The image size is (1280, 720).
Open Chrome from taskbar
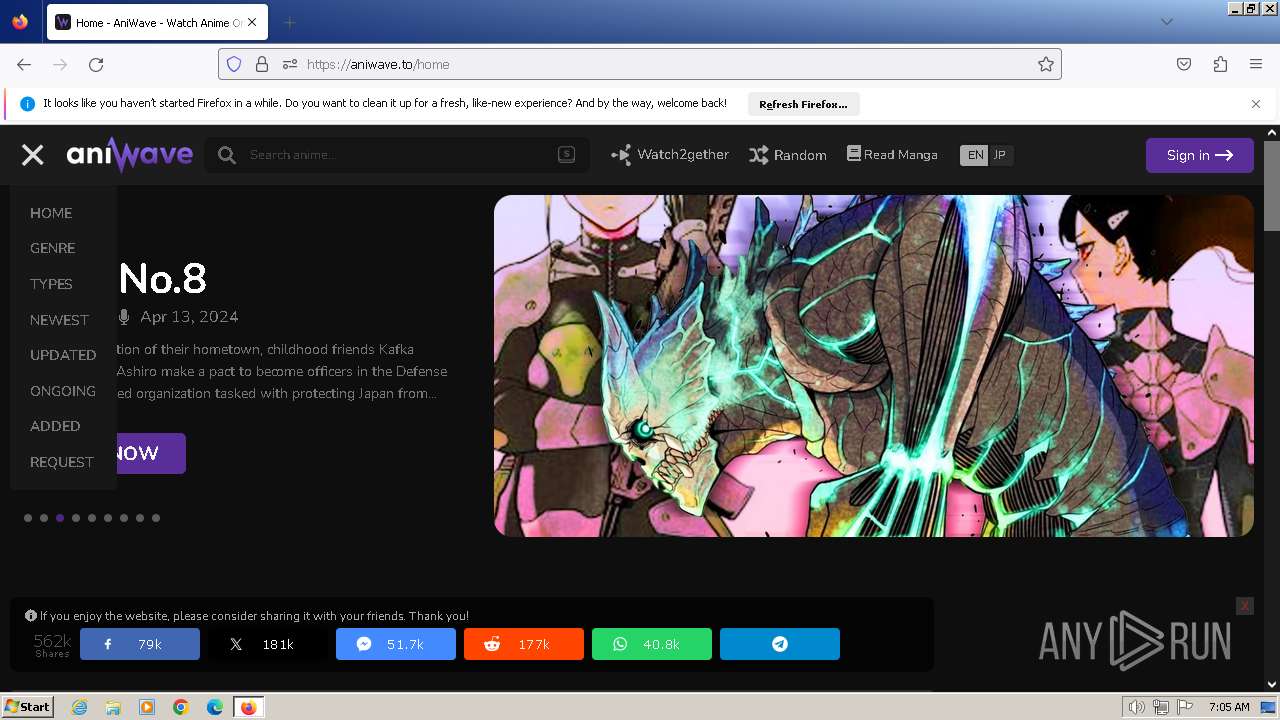[181, 707]
